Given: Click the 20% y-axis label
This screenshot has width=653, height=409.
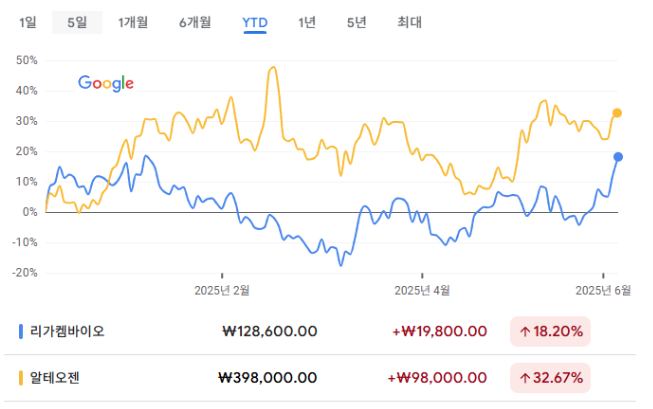Looking at the screenshot, I should pyautogui.click(x=27, y=152).
